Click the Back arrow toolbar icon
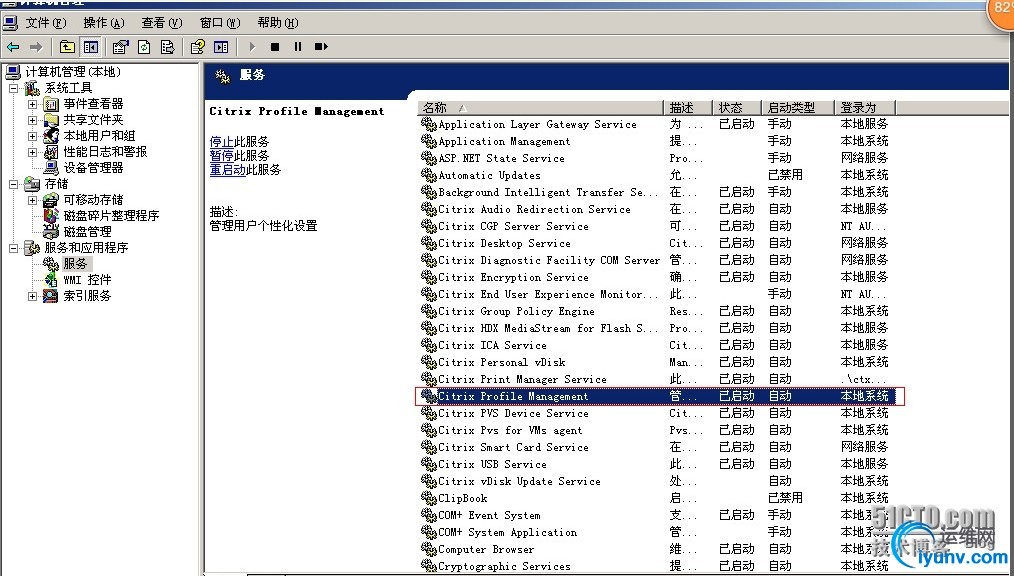Viewport: 1014px width, 576px height. click(13, 47)
